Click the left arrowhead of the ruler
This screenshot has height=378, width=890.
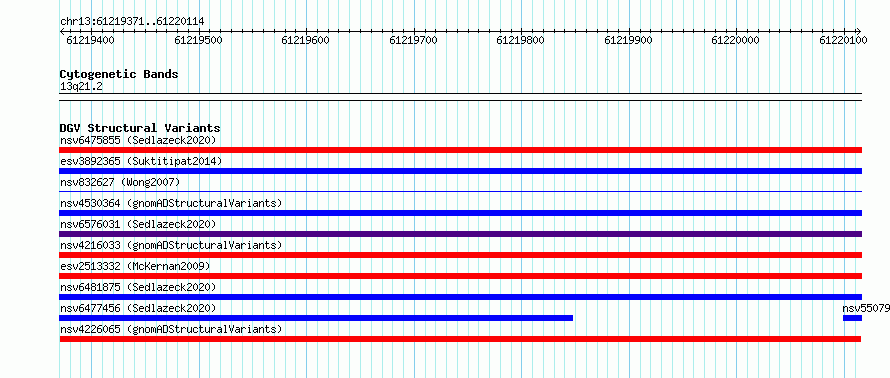[x=62, y=31]
